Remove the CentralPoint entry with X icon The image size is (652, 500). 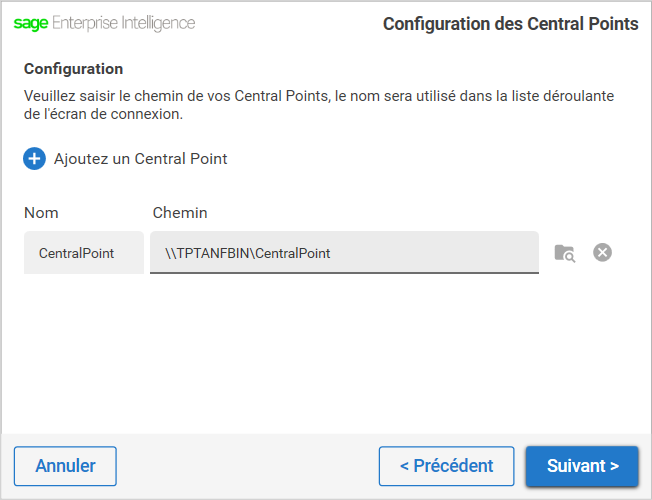coord(602,252)
